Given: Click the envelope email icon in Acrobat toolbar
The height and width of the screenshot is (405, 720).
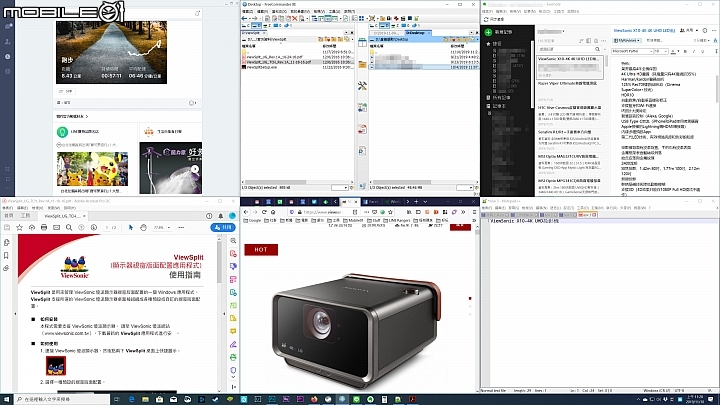Looking at the screenshot, I should coord(56,227).
